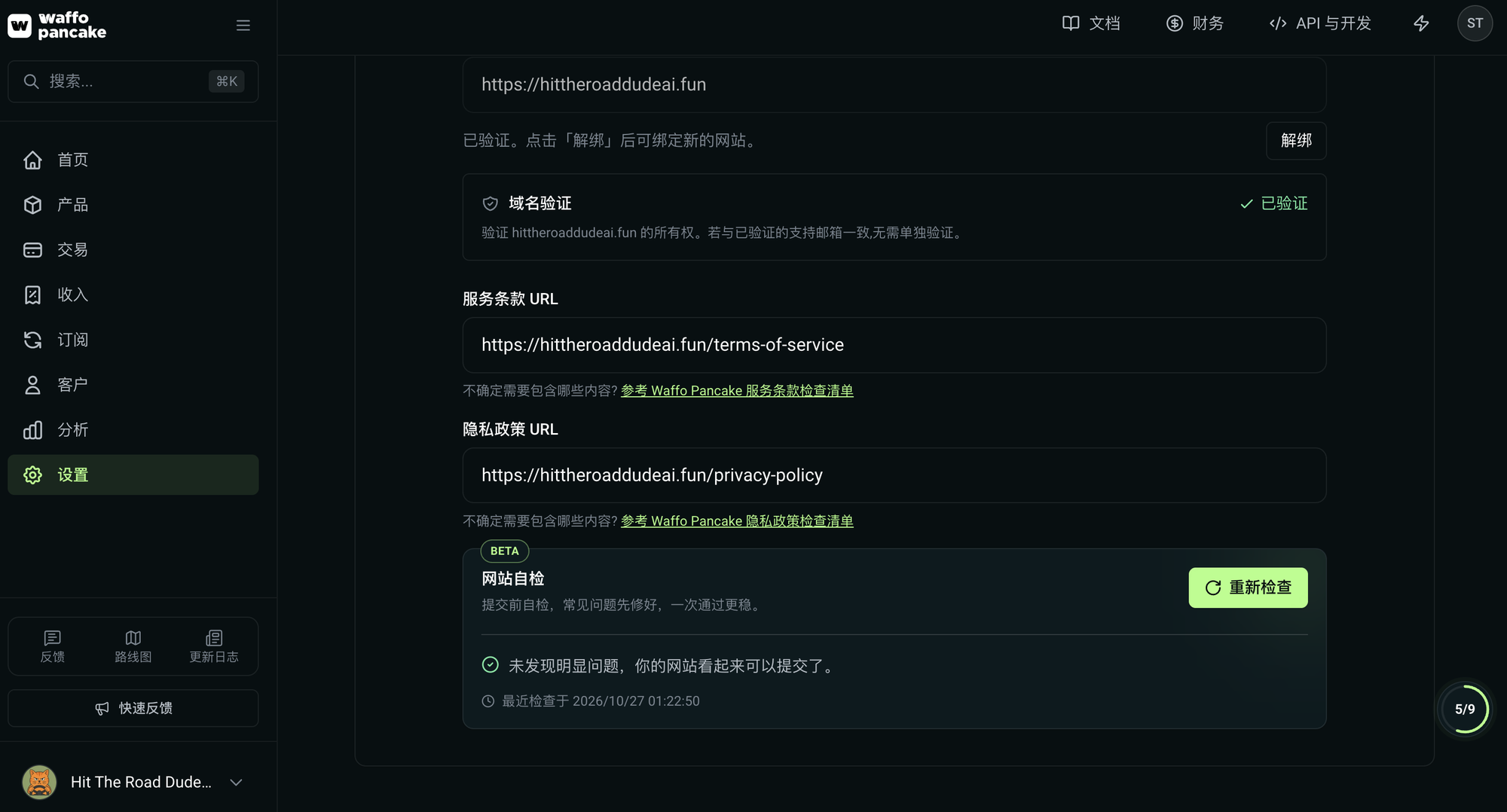Click the income receipt icon
Screen dimensions: 1507x812
[x=32, y=295]
